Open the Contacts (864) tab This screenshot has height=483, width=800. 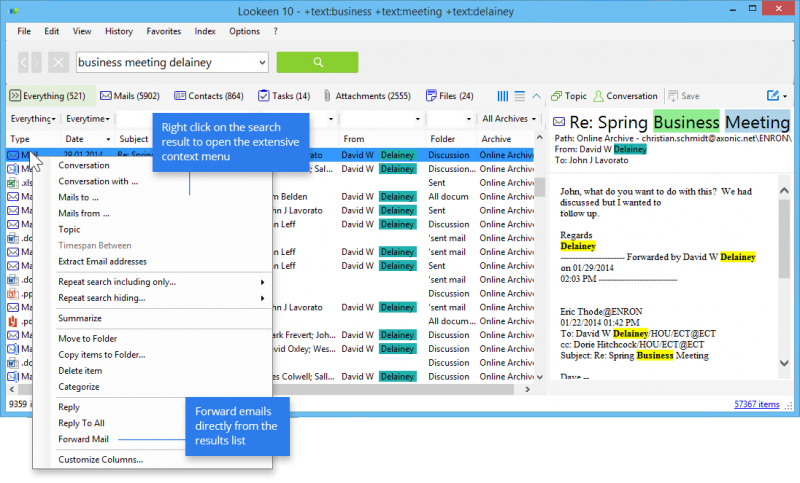tap(209, 96)
